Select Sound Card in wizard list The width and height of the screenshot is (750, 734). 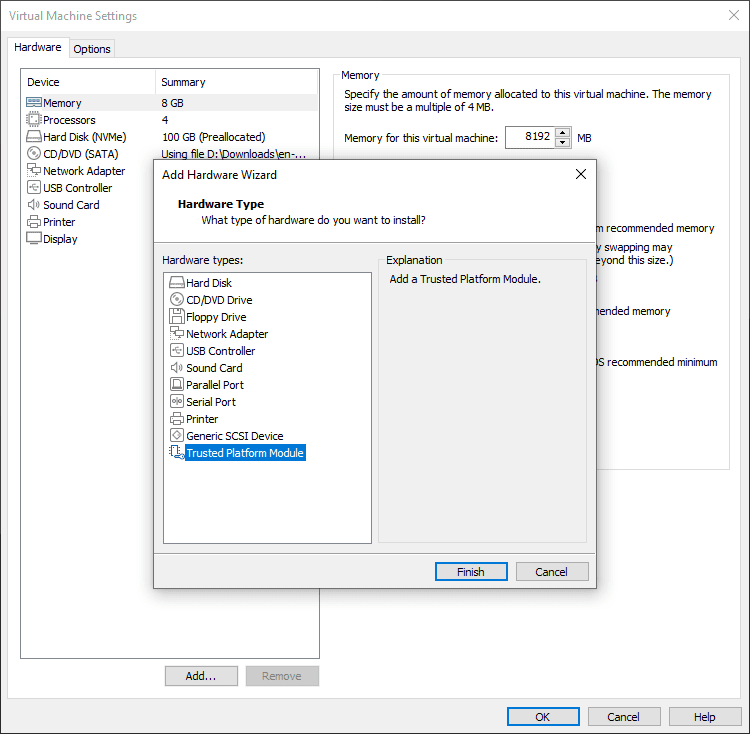(214, 368)
